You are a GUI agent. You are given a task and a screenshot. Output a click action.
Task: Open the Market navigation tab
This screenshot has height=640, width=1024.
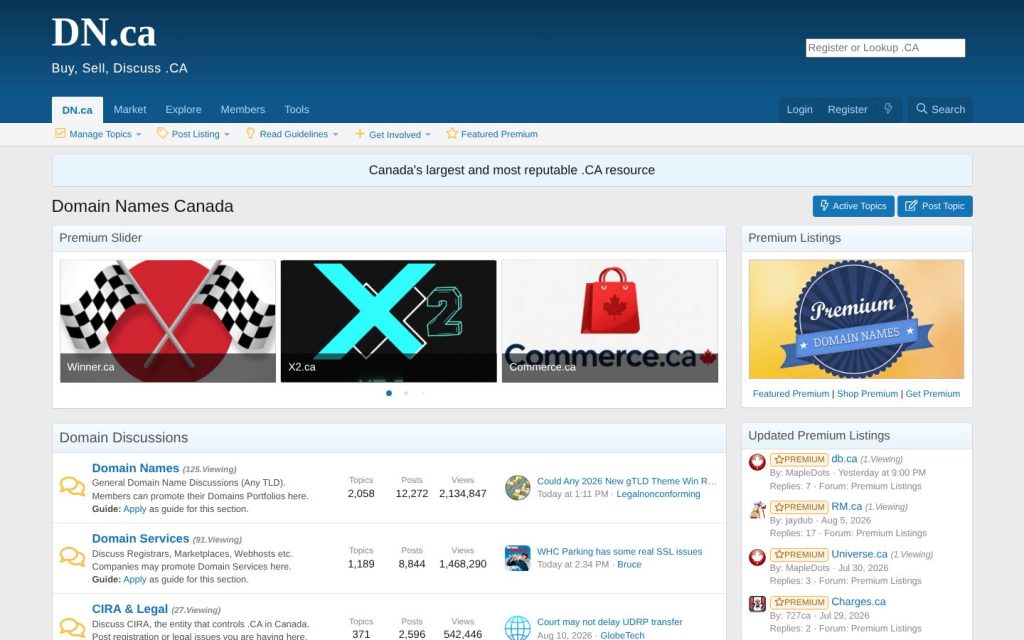coord(130,110)
